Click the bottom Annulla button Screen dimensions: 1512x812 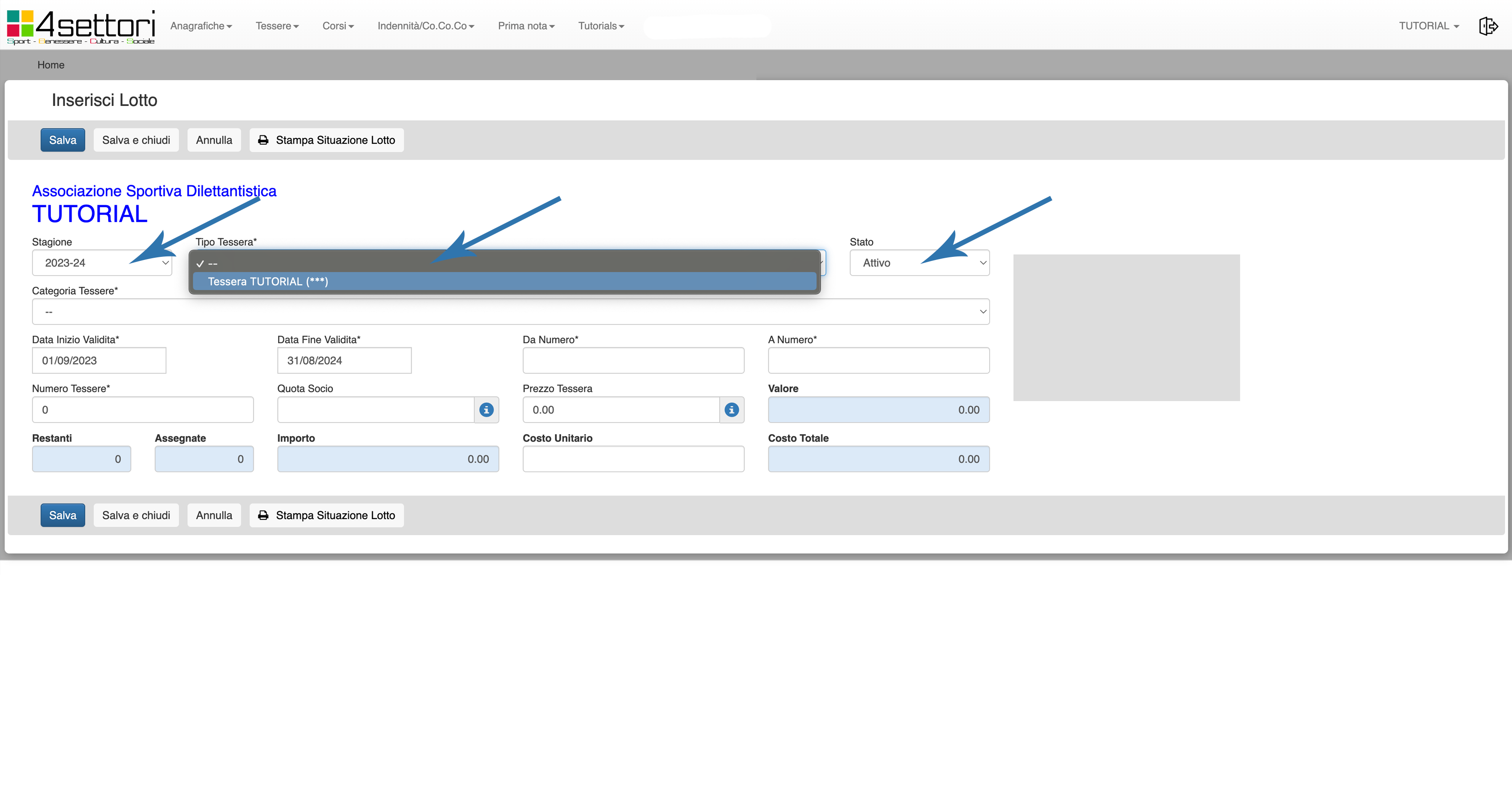pos(214,515)
